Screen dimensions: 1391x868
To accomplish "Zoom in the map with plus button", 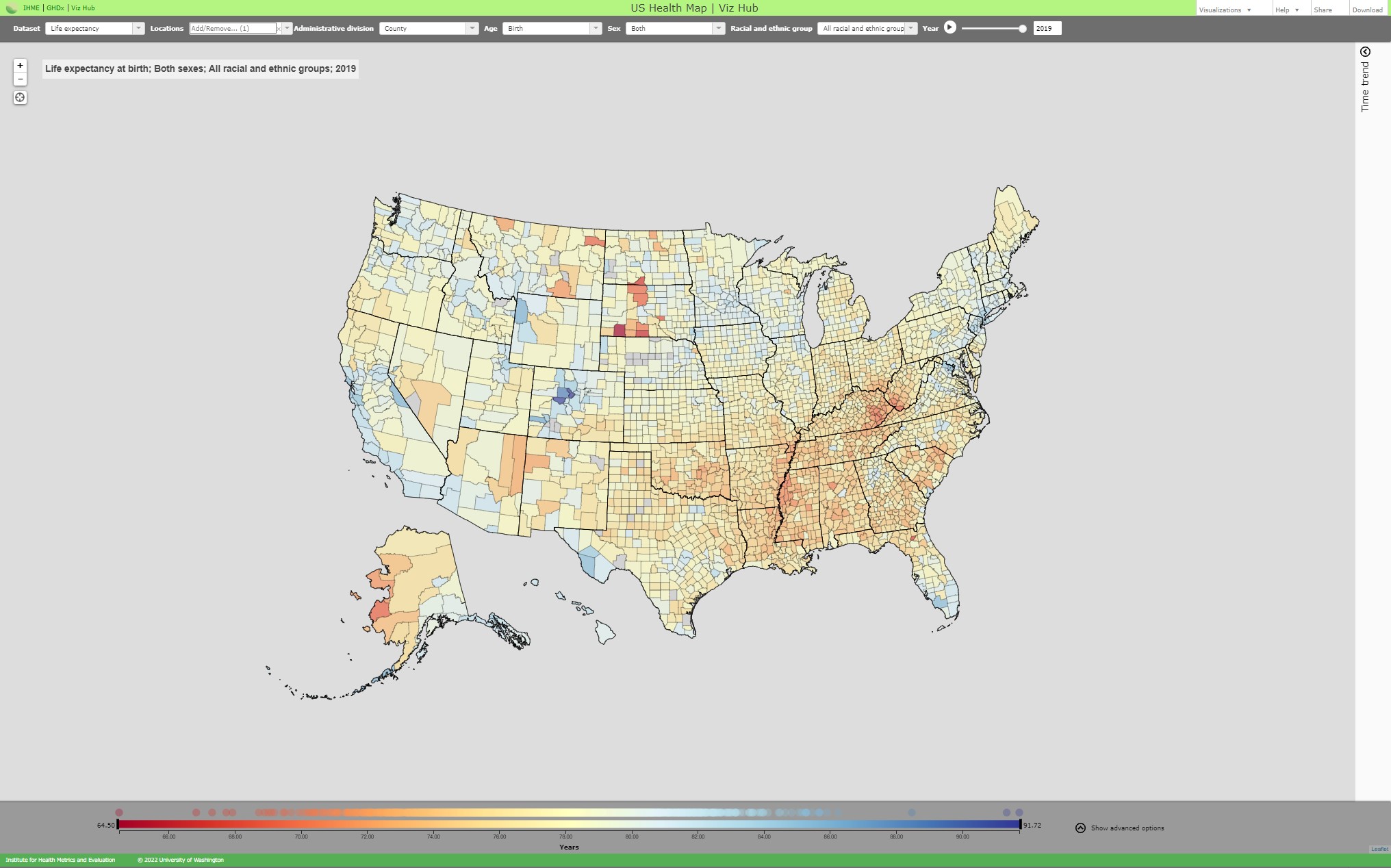I will pos(20,66).
